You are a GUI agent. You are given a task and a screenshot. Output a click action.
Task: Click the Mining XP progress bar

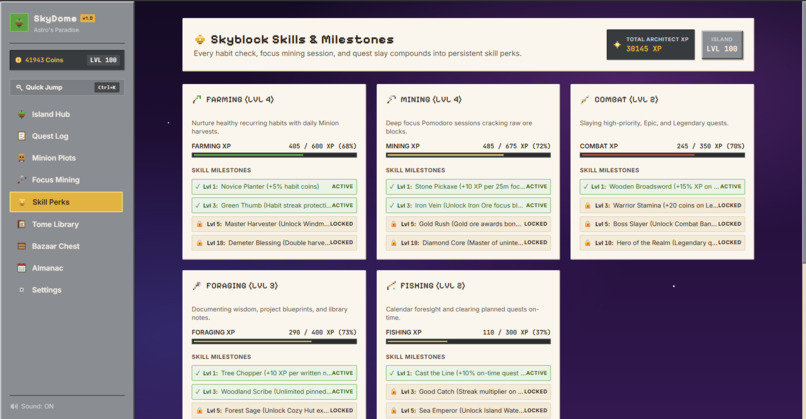coord(468,155)
